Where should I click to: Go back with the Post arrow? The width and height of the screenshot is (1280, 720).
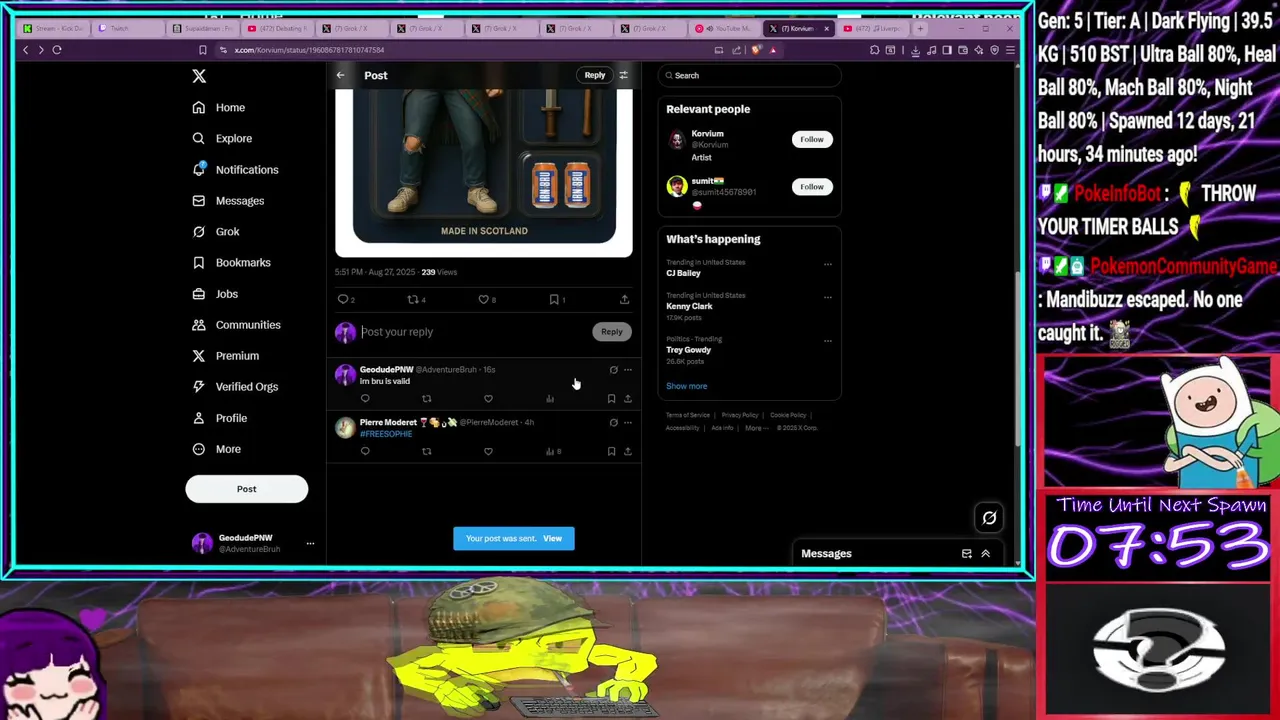click(x=340, y=75)
